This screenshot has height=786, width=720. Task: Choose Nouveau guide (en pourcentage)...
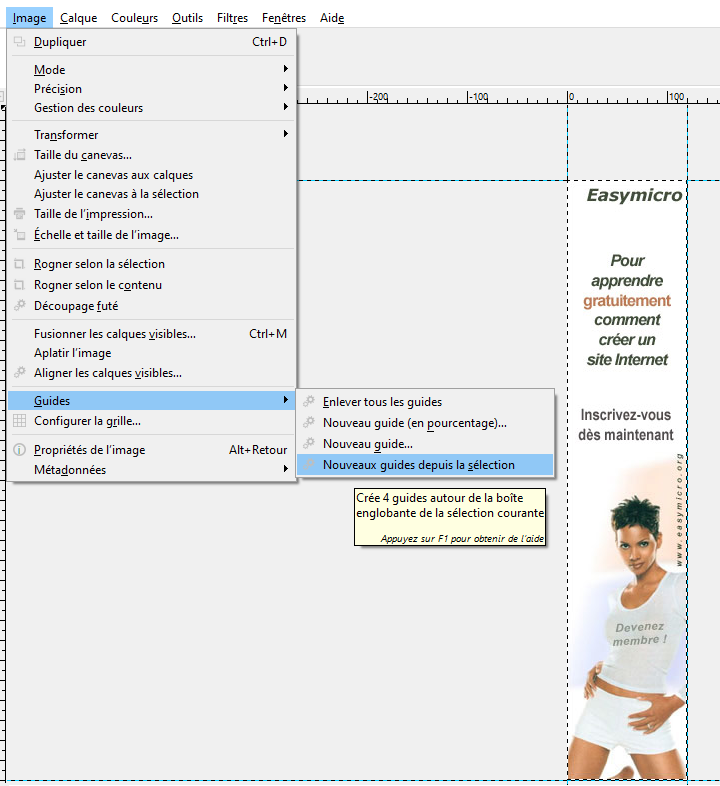[426, 423]
